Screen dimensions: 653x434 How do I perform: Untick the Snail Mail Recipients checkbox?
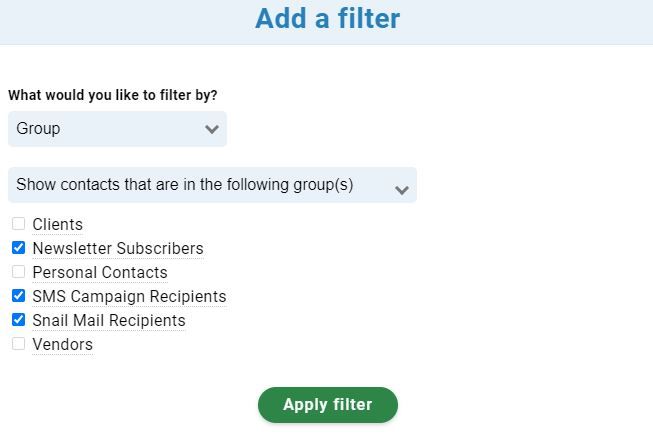click(x=18, y=320)
